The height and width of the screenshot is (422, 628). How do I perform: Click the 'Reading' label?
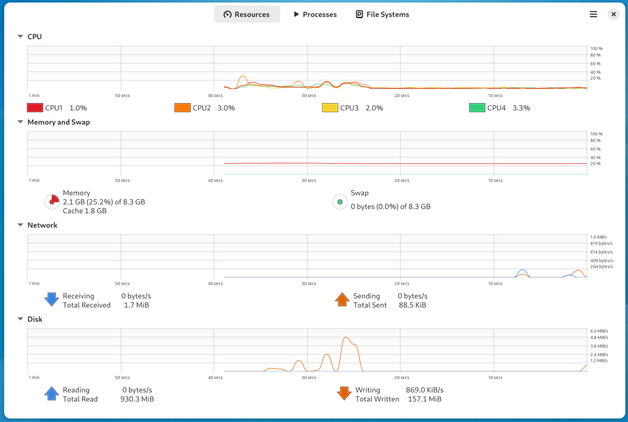tap(76, 390)
